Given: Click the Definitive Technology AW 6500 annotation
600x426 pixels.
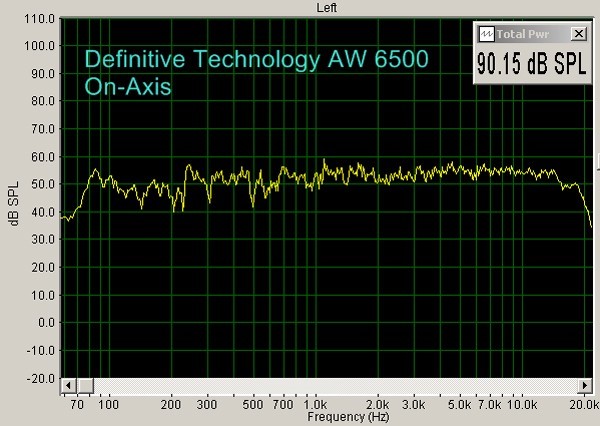Looking at the screenshot, I should (x=256, y=59).
